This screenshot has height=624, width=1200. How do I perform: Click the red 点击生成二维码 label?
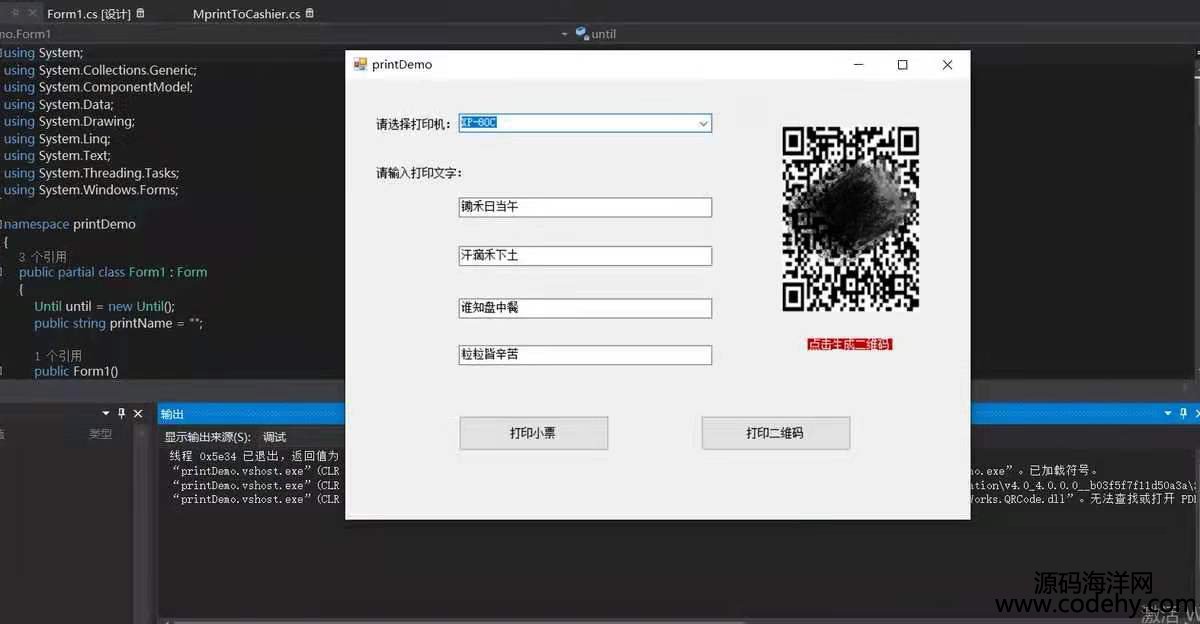849,344
